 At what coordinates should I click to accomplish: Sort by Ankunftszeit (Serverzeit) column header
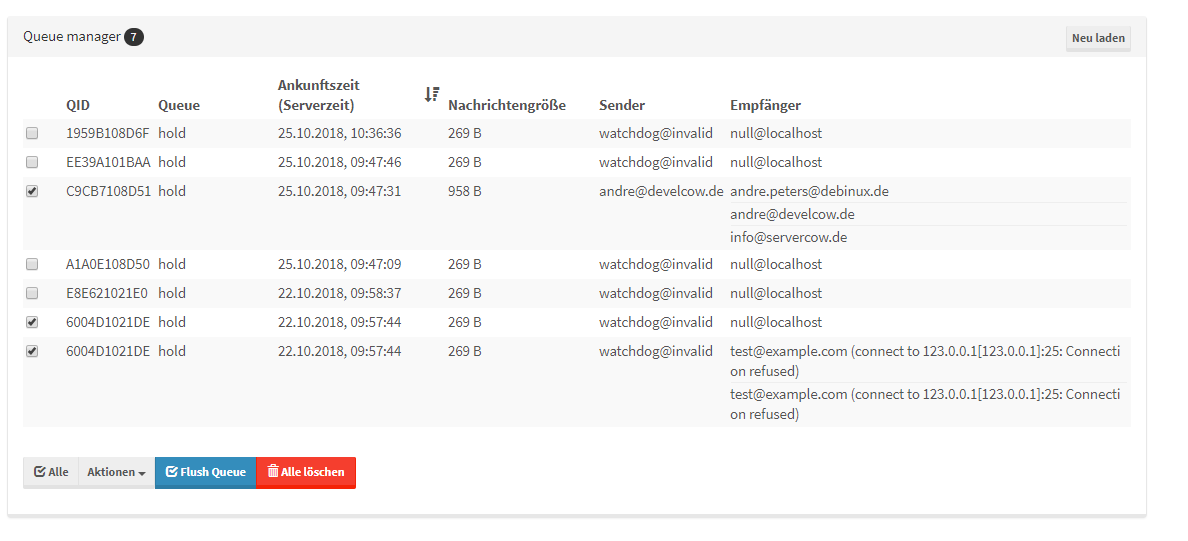tap(319, 95)
